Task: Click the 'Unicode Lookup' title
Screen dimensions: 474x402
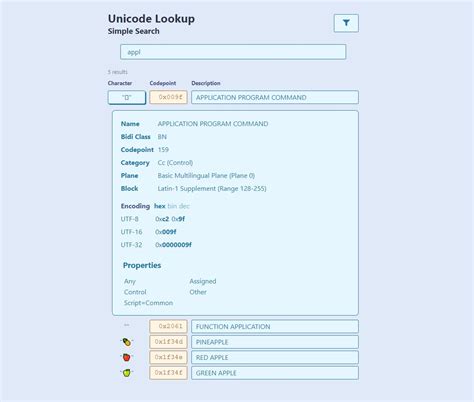Action: [151, 19]
